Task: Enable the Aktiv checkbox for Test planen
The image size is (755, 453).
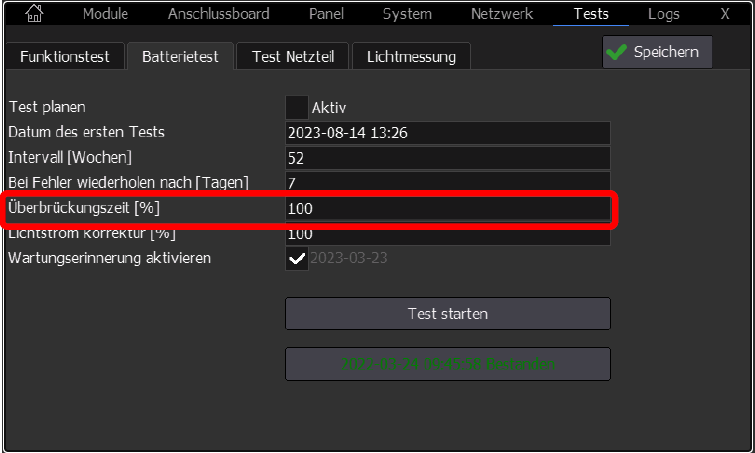Action: coord(297,107)
